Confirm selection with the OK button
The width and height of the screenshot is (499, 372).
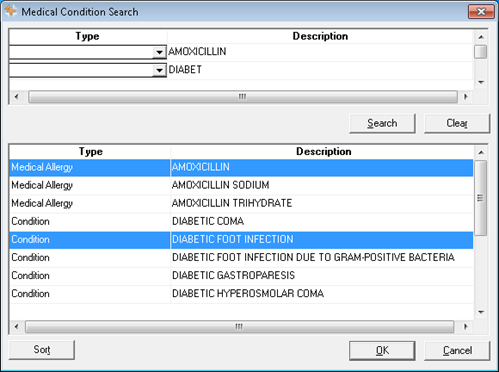point(382,350)
